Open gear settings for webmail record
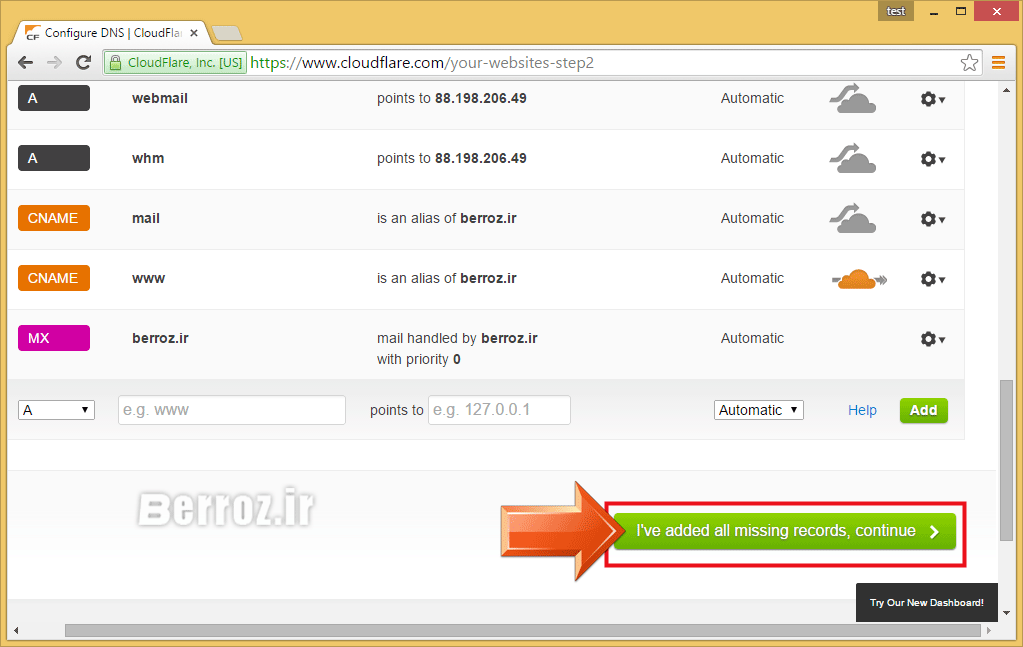The image size is (1023, 647). pos(932,99)
